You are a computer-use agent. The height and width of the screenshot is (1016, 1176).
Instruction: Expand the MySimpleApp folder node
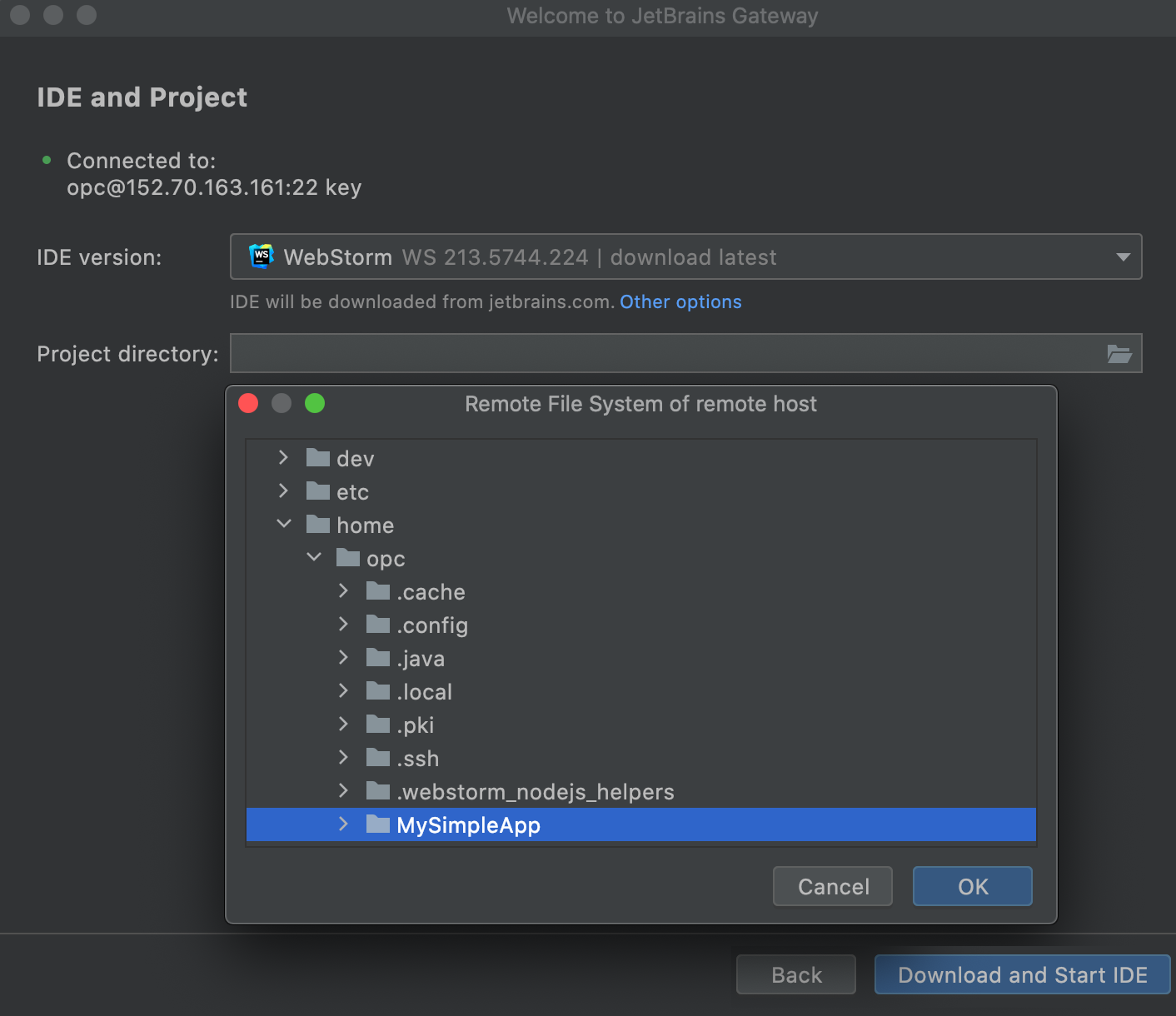pos(343,824)
